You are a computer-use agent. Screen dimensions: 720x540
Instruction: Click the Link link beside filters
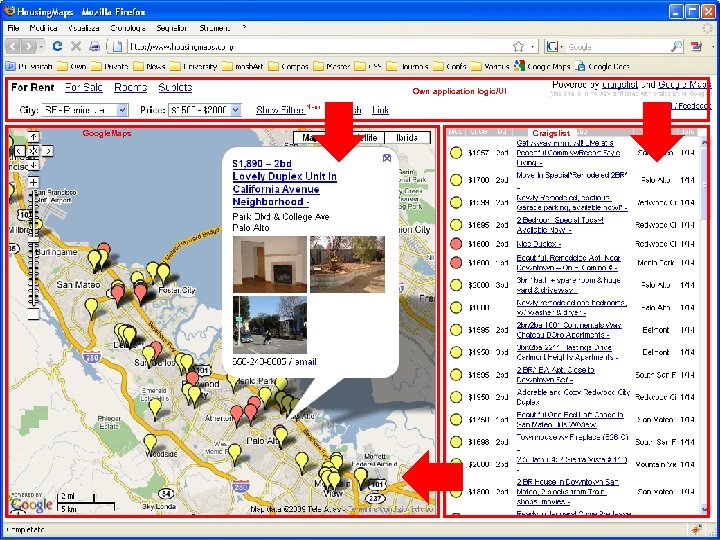coord(380,110)
